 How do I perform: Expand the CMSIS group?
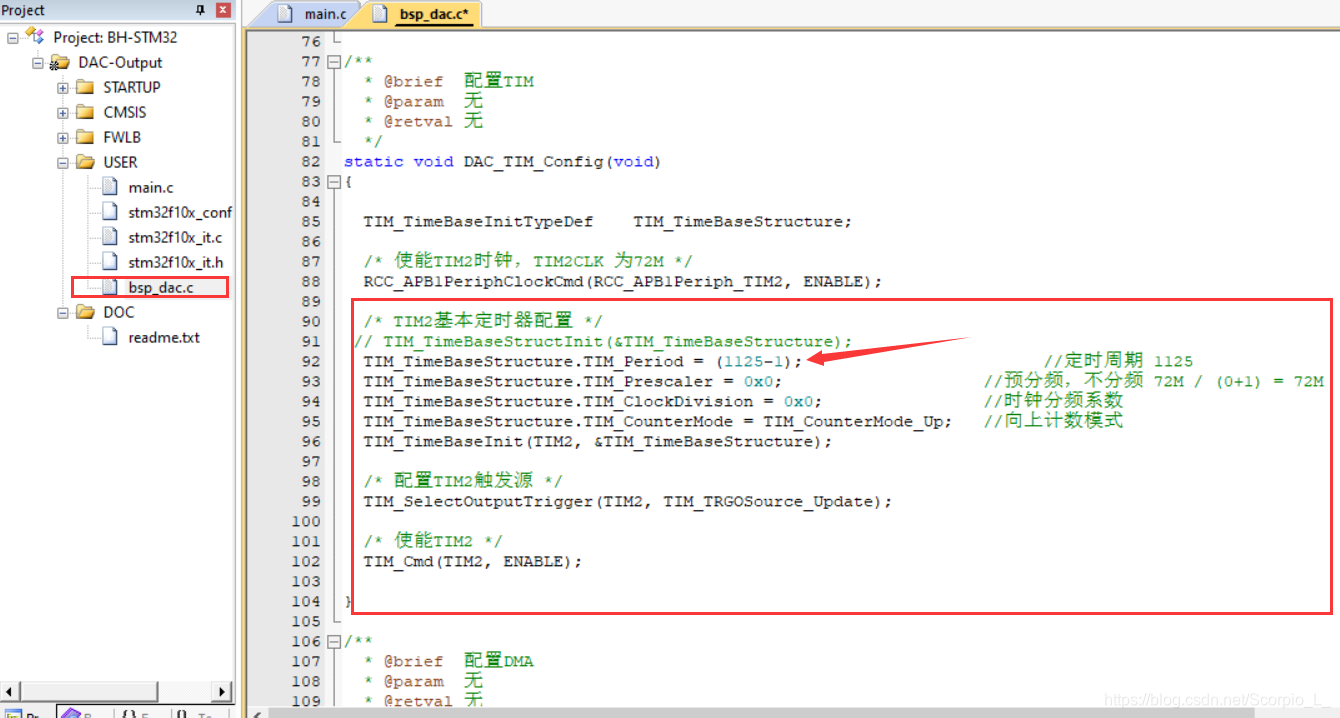coord(63,112)
